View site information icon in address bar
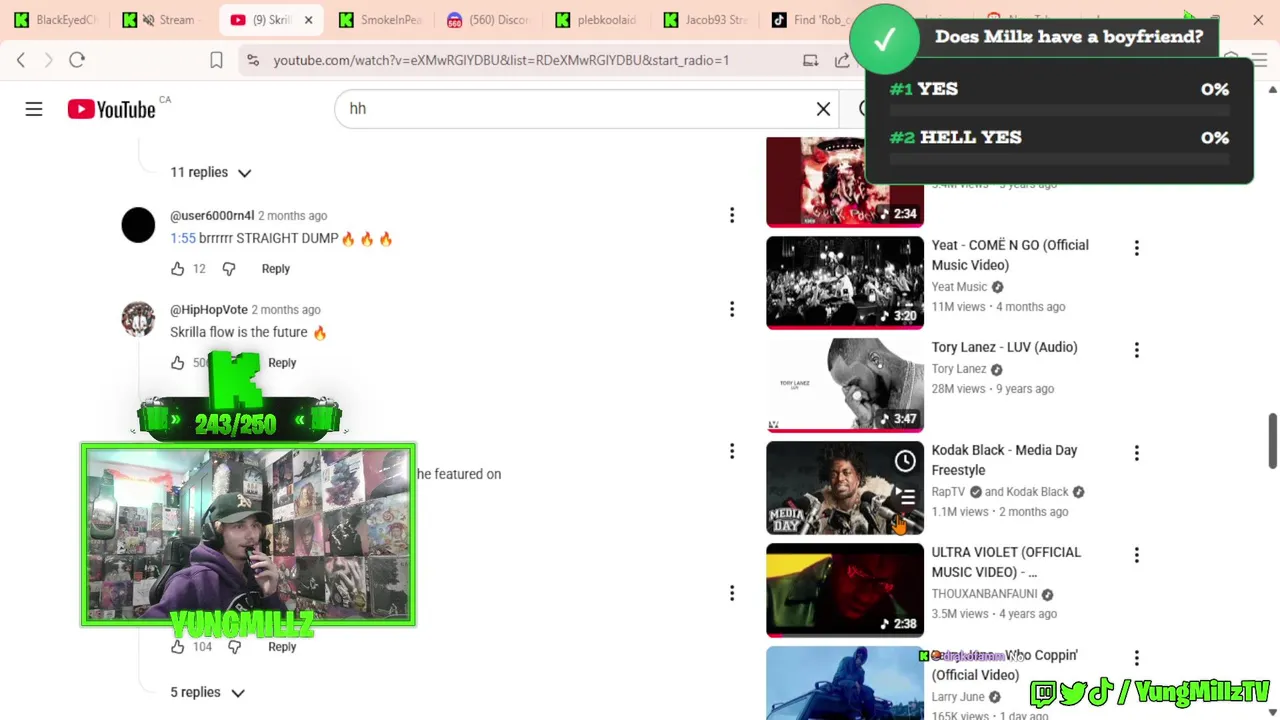Image resolution: width=1280 pixels, height=720 pixels. 253,60
